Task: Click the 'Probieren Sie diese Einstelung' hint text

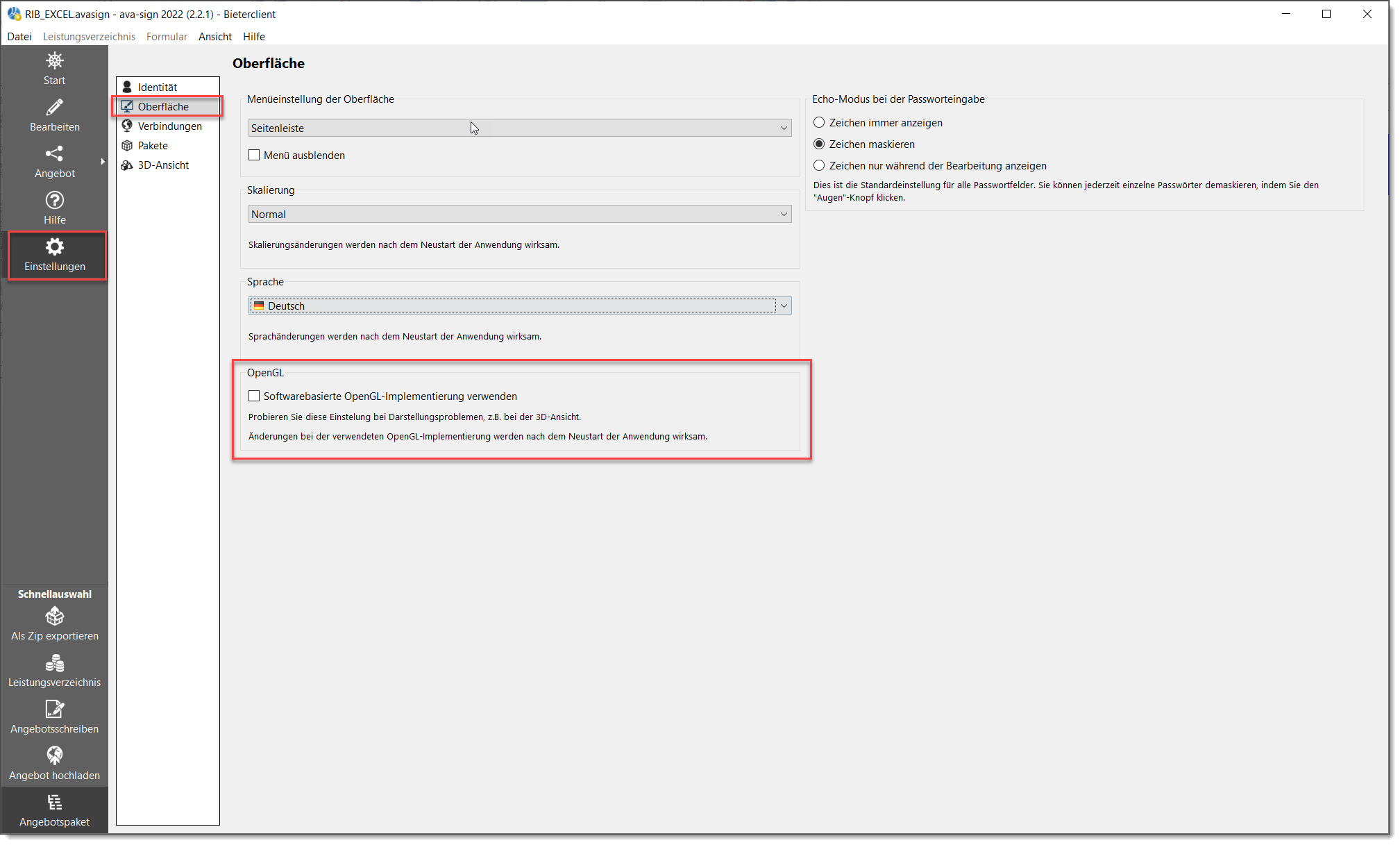Action: [414, 417]
